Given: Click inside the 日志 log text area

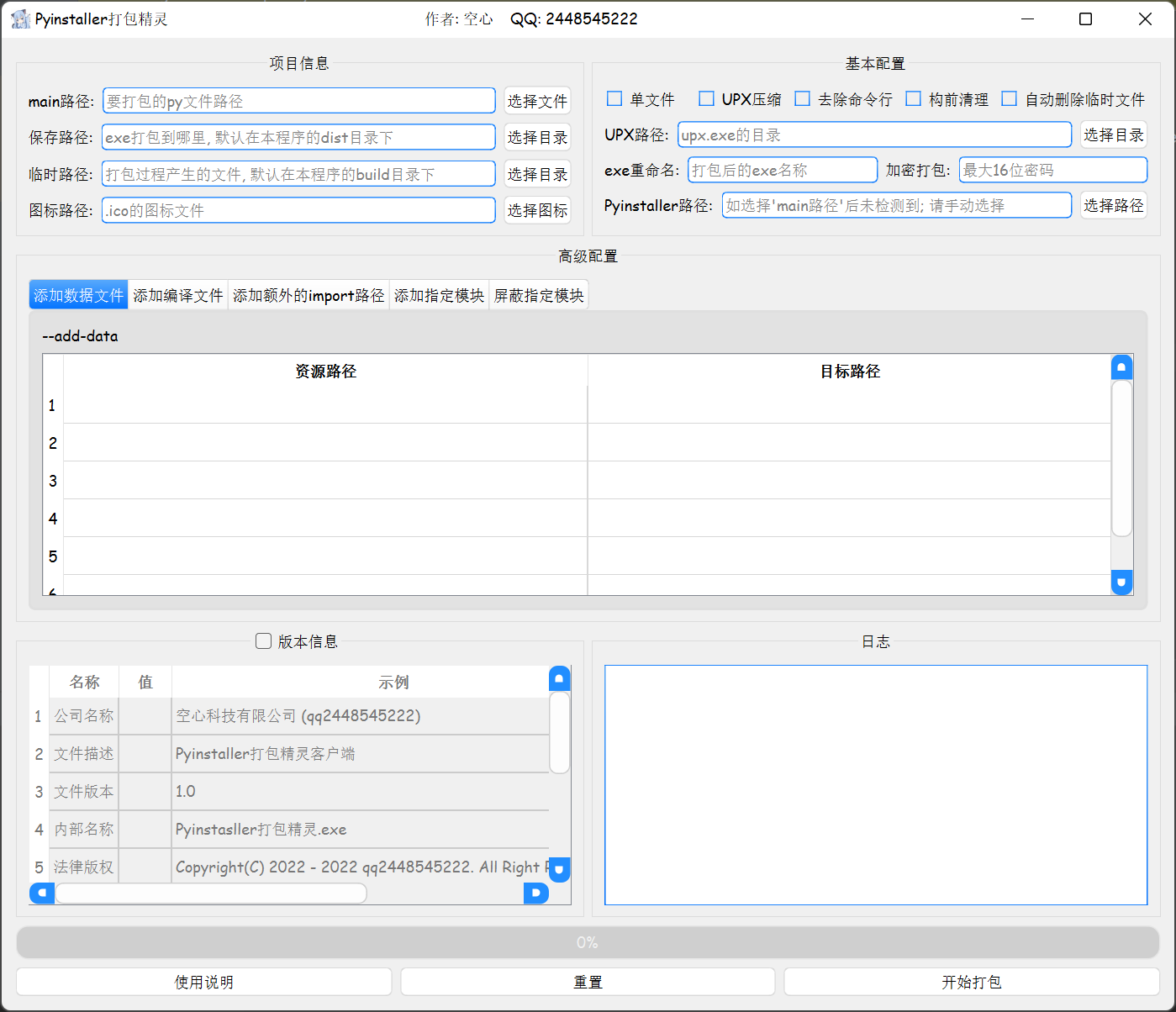Looking at the screenshot, I should (876, 785).
